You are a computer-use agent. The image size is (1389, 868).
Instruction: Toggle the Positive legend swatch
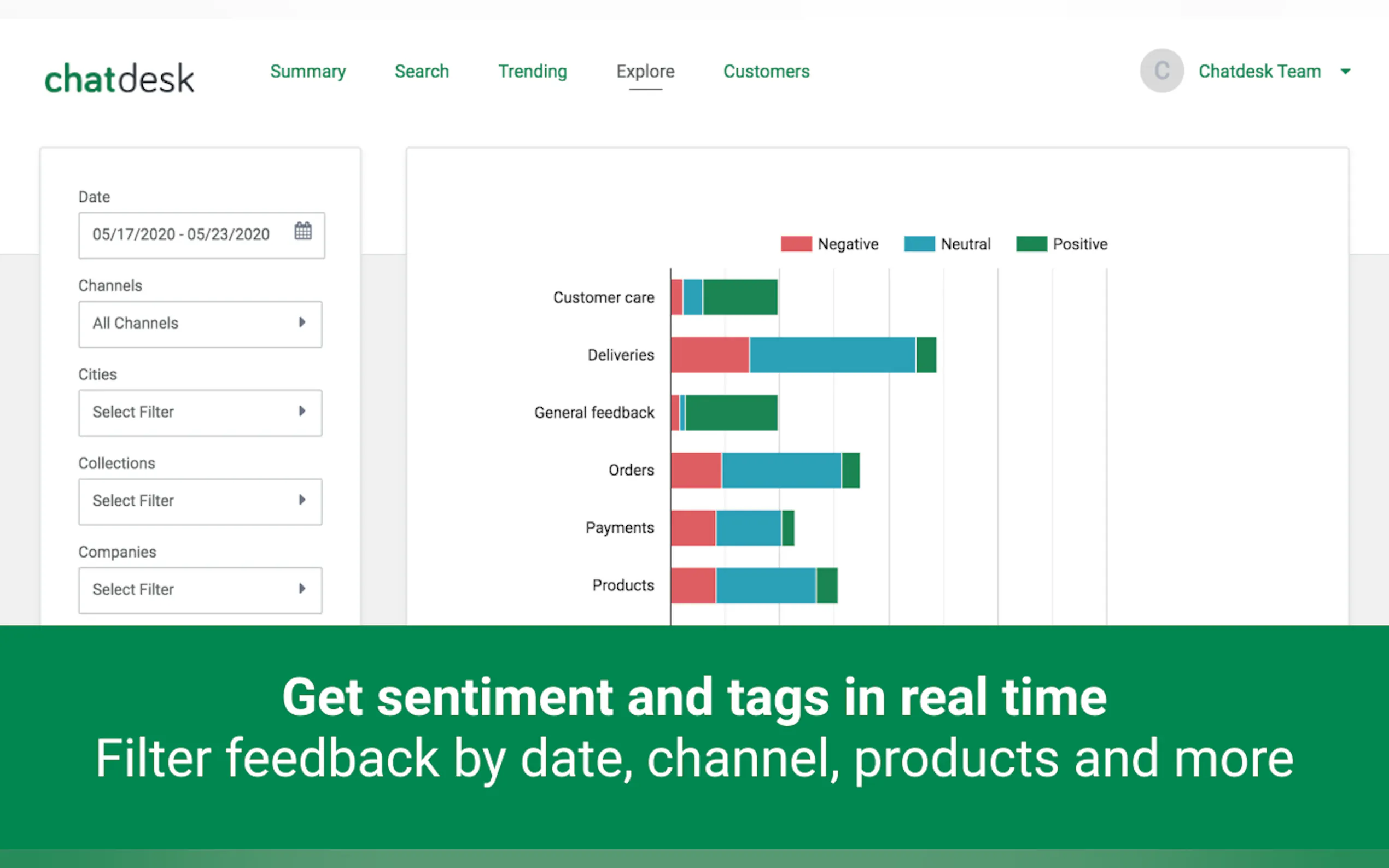pyautogui.click(x=1031, y=244)
